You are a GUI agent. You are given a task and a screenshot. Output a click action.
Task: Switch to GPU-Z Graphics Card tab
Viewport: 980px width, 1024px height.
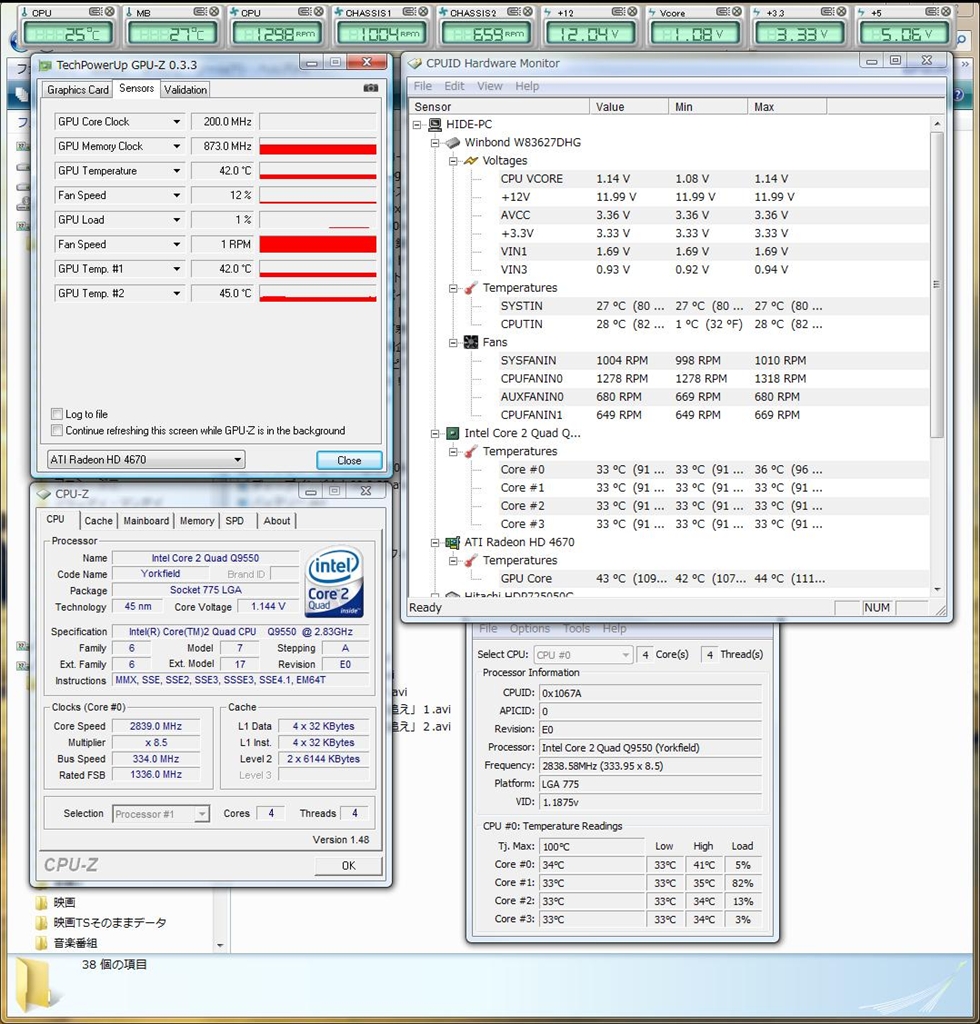click(x=78, y=89)
